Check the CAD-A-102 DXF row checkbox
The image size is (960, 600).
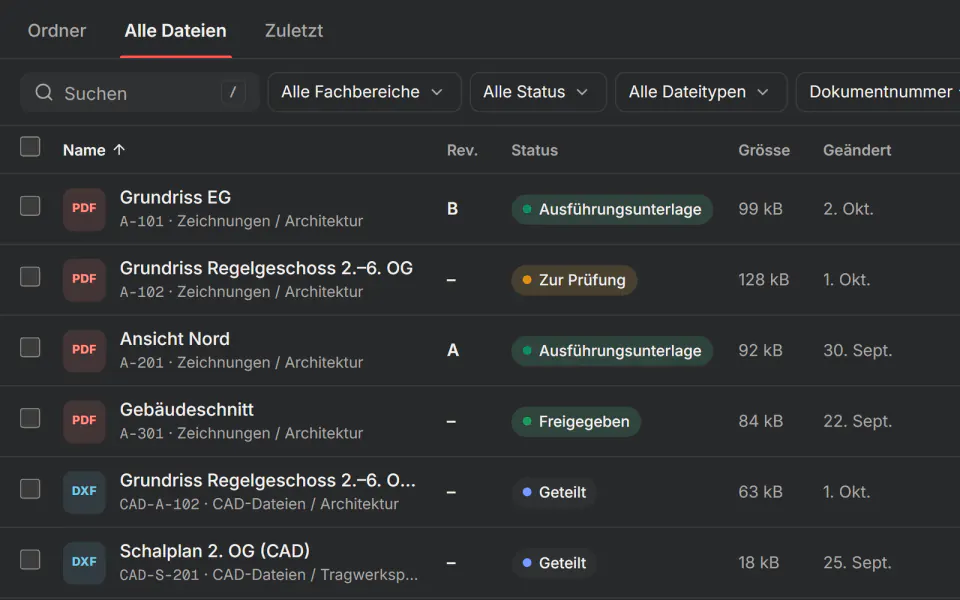30,489
